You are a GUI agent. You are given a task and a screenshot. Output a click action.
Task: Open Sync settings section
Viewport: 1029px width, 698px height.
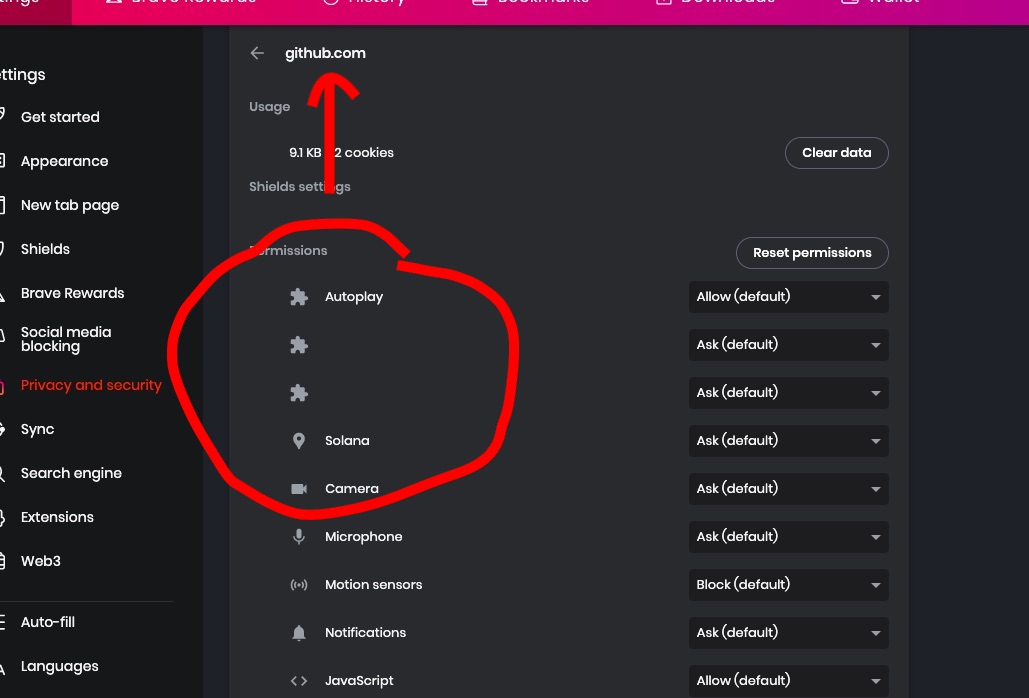pyautogui.click(x=37, y=429)
